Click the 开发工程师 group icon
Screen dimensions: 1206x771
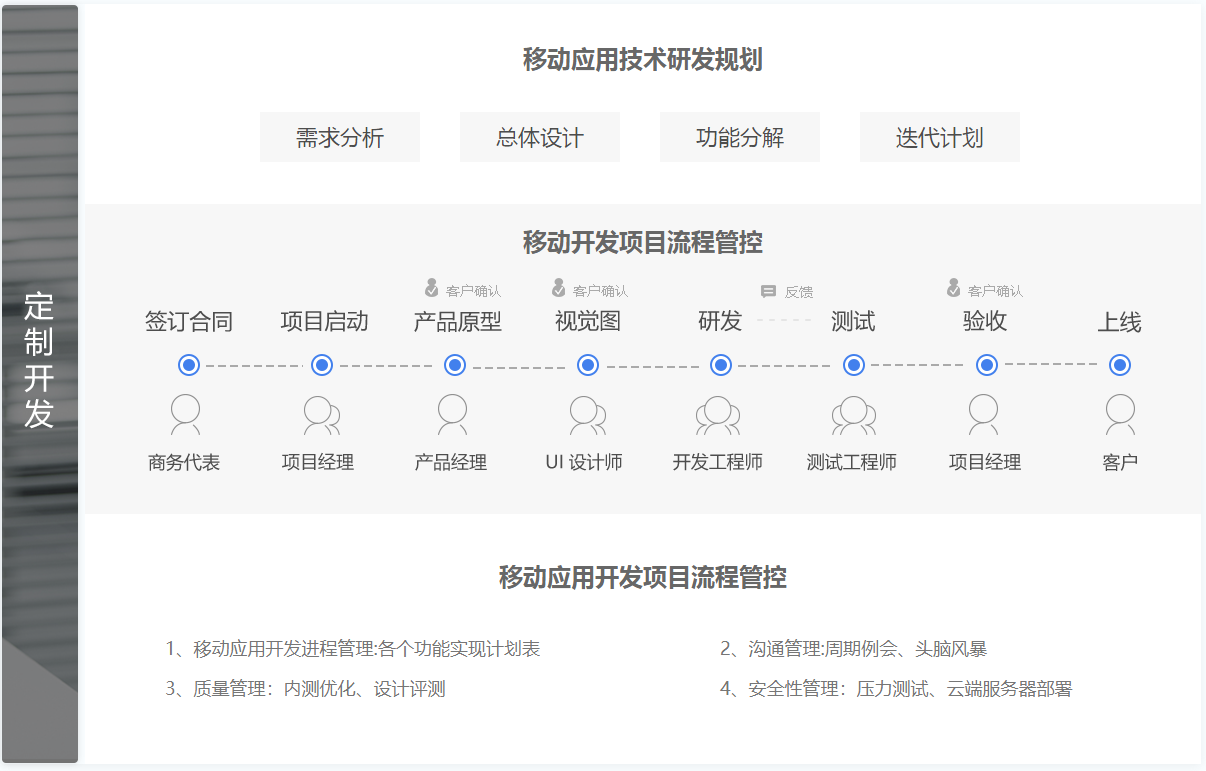718,414
